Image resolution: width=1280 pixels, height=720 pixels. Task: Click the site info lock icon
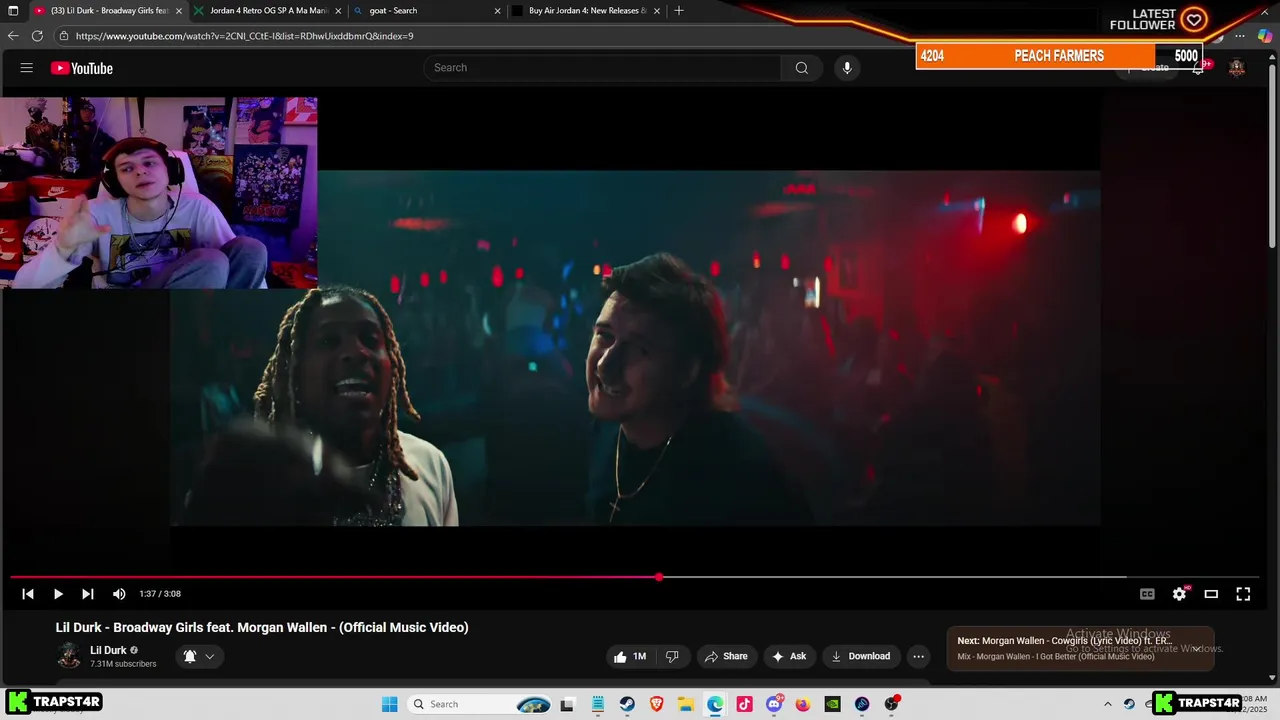[x=64, y=36]
